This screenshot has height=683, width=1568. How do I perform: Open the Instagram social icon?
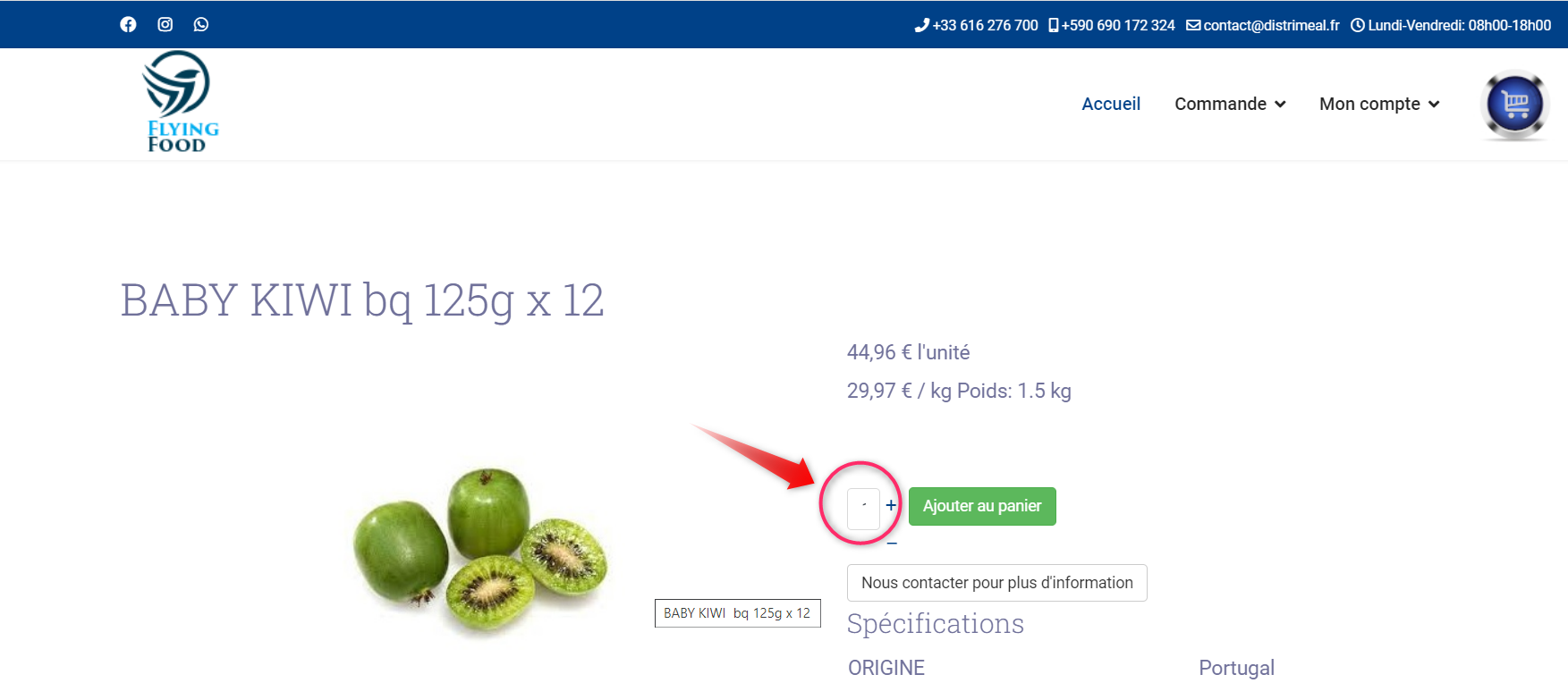165,24
